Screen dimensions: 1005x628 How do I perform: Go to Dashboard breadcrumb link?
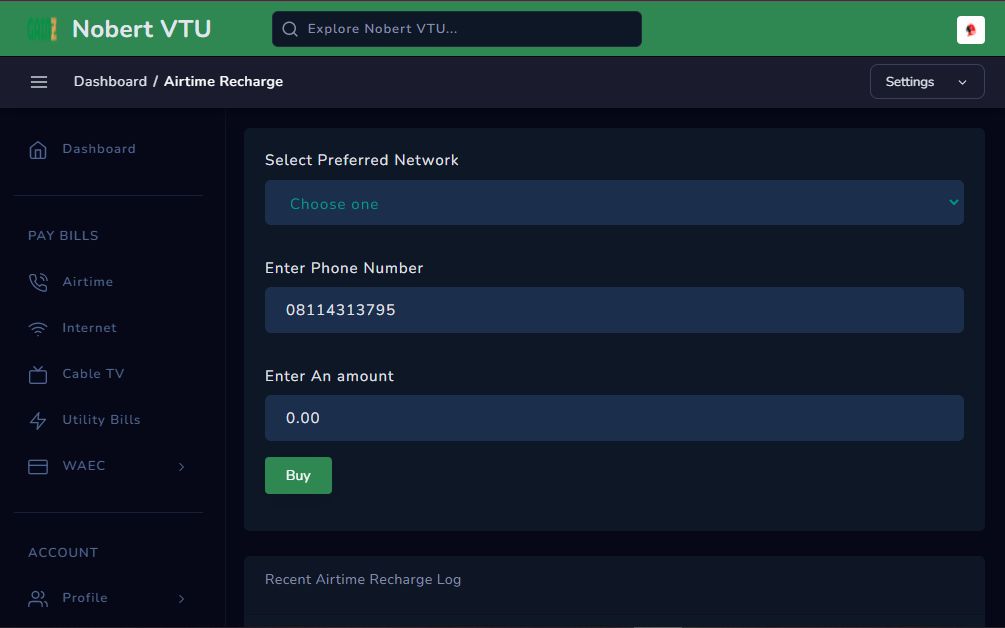coord(110,82)
